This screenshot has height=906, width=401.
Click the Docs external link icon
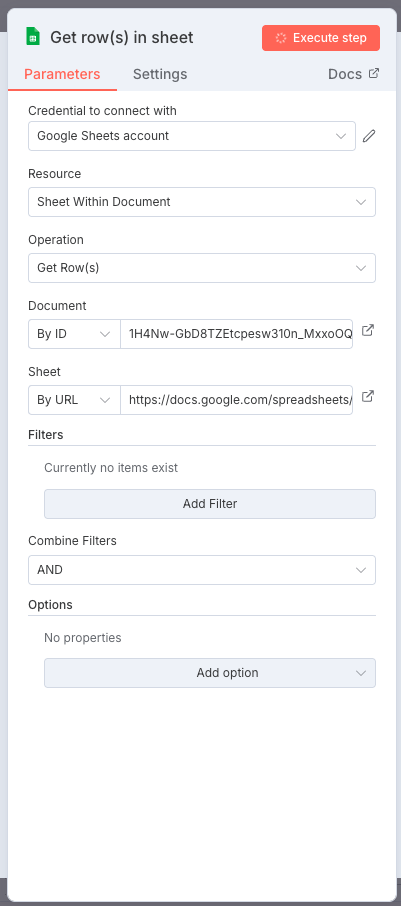(374, 73)
